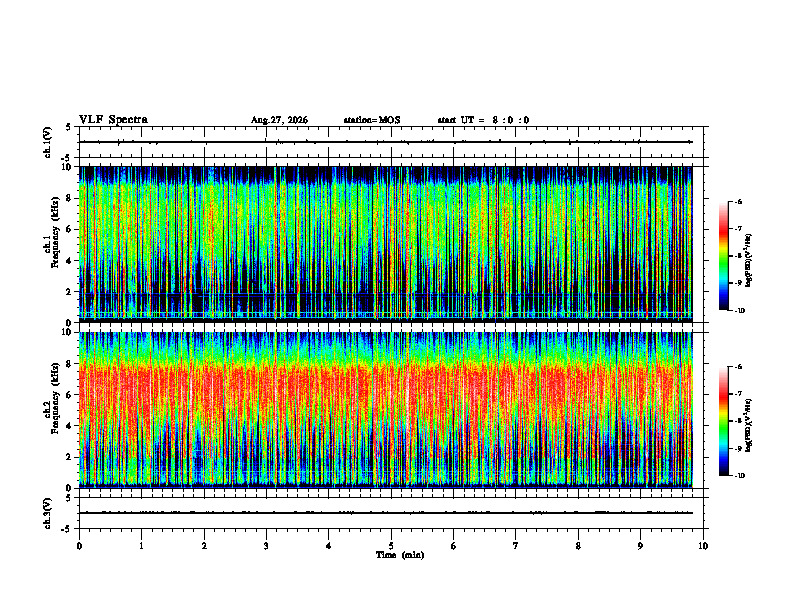The image size is (792, 612).
Task: Click the VLF Spectra plot title
Action: (x=113, y=120)
